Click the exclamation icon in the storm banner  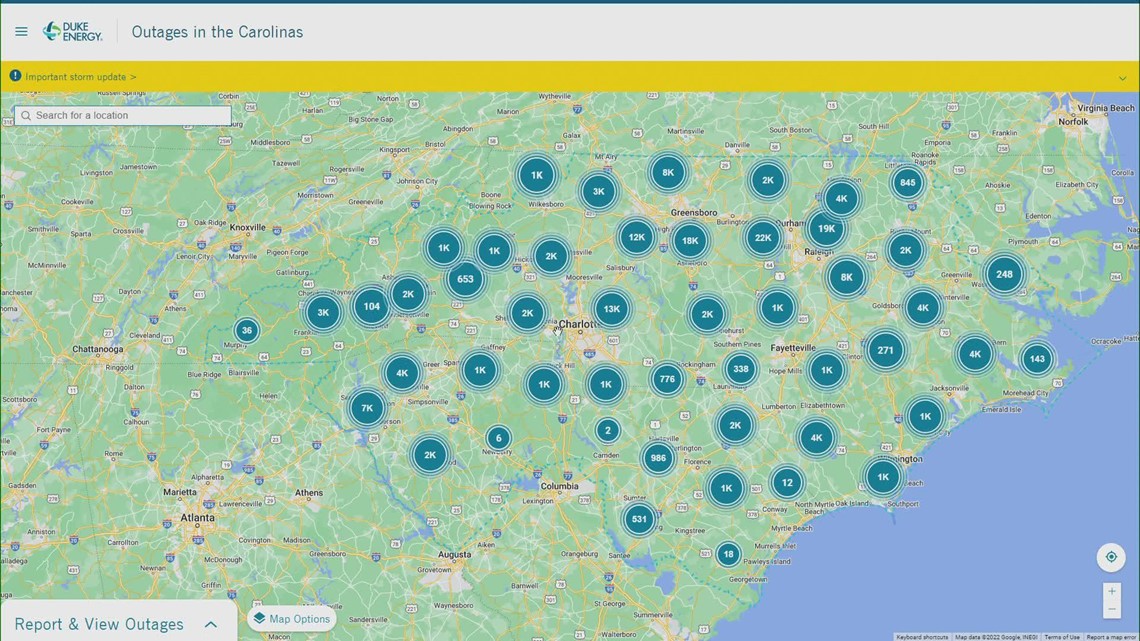15,75
